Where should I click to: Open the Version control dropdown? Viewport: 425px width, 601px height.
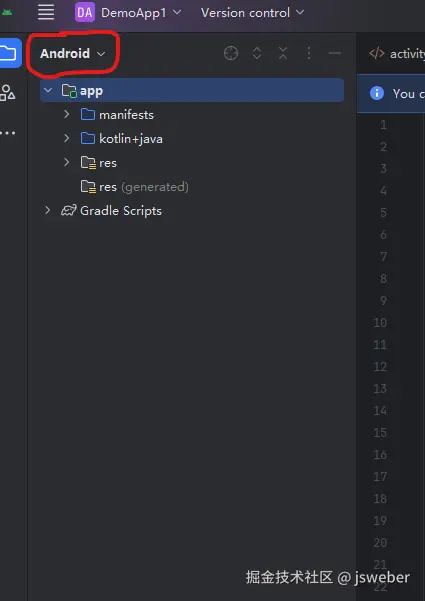point(253,13)
